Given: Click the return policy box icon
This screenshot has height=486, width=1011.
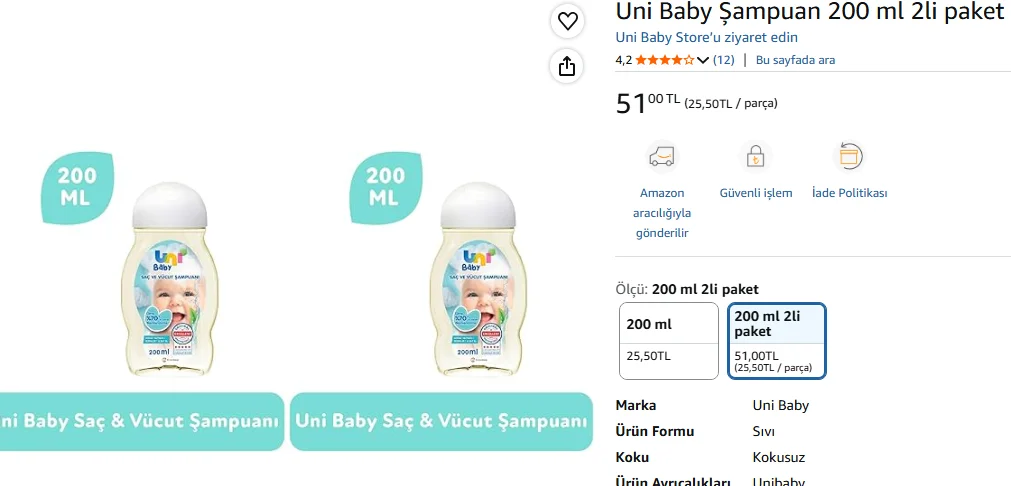Looking at the screenshot, I should click(x=849, y=157).
